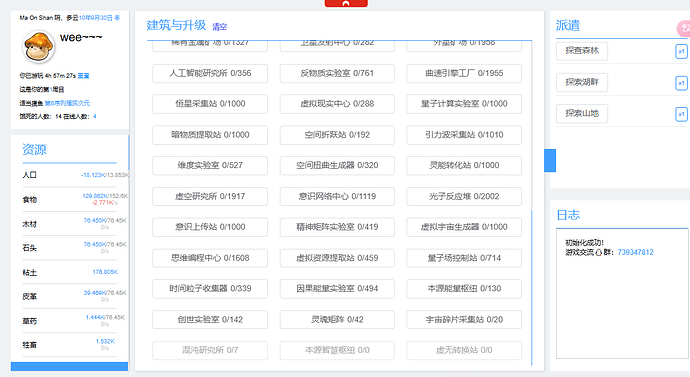Screen dimensions: 690x377
Task: Open the QQ group number 739347812
Action: point(635,252)
